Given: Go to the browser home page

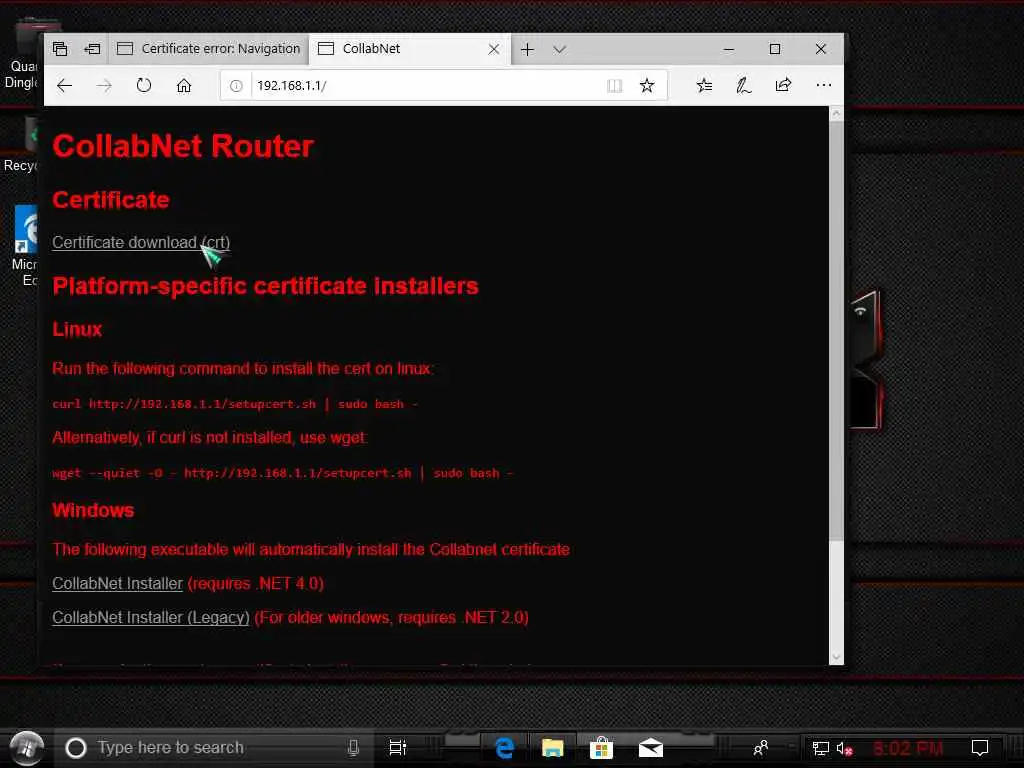Looking at the screenshot, I should pyautogui.click(x=184, y=86).
